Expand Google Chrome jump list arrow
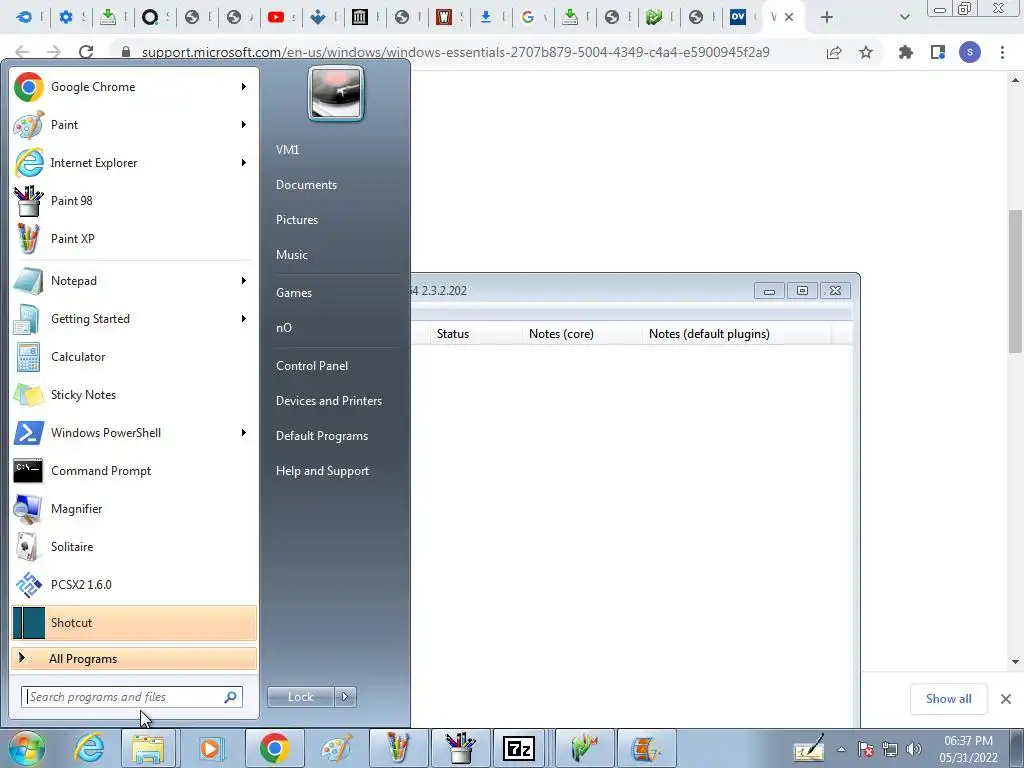Screen dimensions: 1024x768 click(244, 87)
